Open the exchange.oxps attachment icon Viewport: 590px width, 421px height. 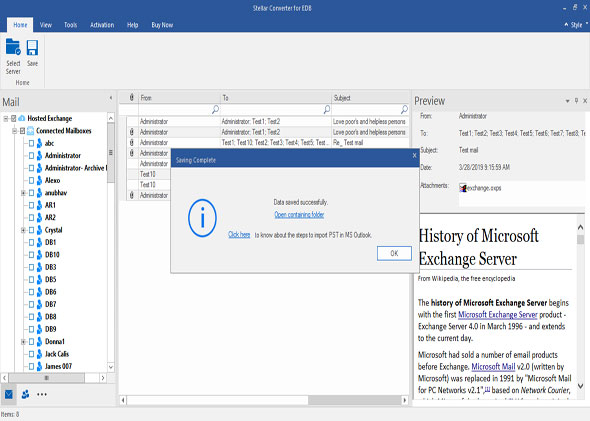pyautogui.click(x=463, y=188)
